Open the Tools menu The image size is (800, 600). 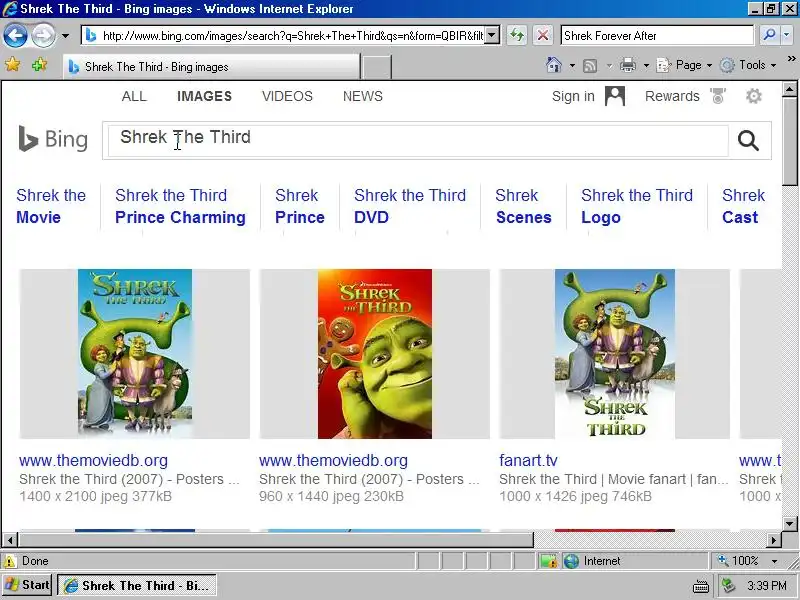(748, 65)
